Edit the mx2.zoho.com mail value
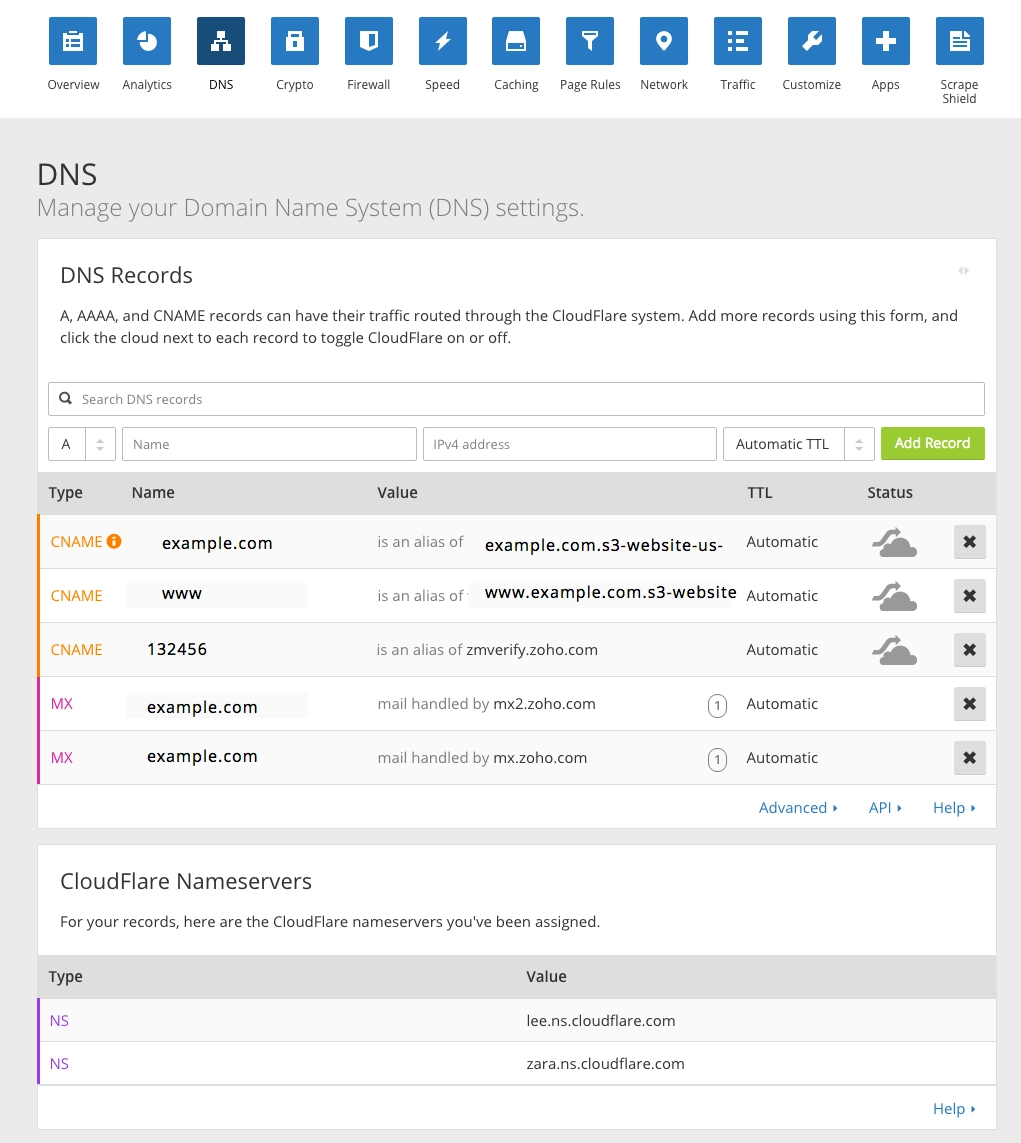This screenshot has height=1143, width=1021. tap(544, 703)
